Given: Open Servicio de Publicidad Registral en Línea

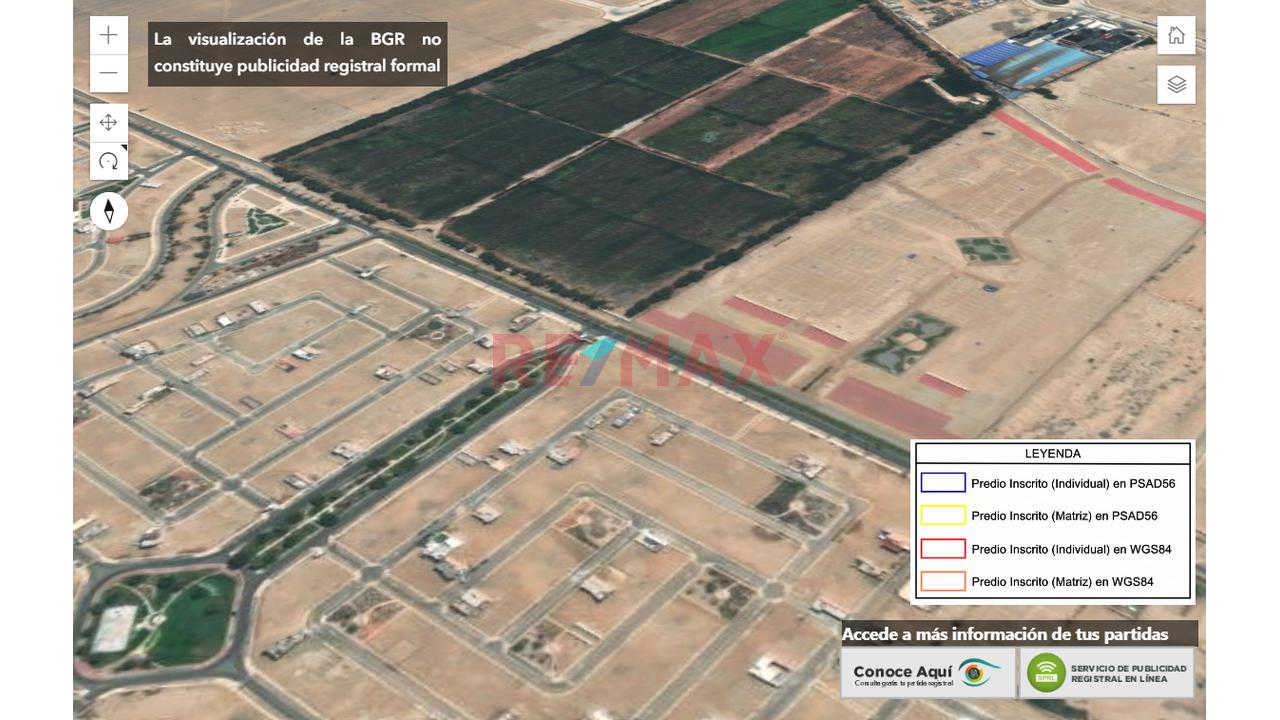Looking at the screenshot, I should pyautogui.click(x=1107, y=673).
